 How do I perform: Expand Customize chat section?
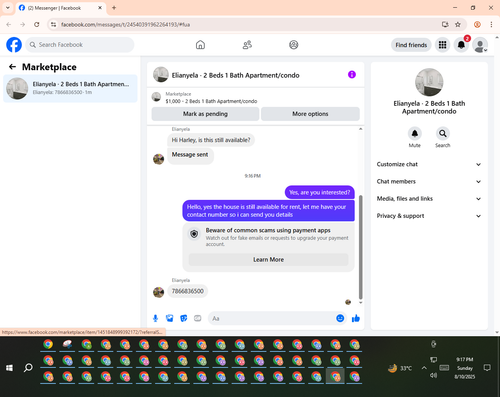coord(429,164)
